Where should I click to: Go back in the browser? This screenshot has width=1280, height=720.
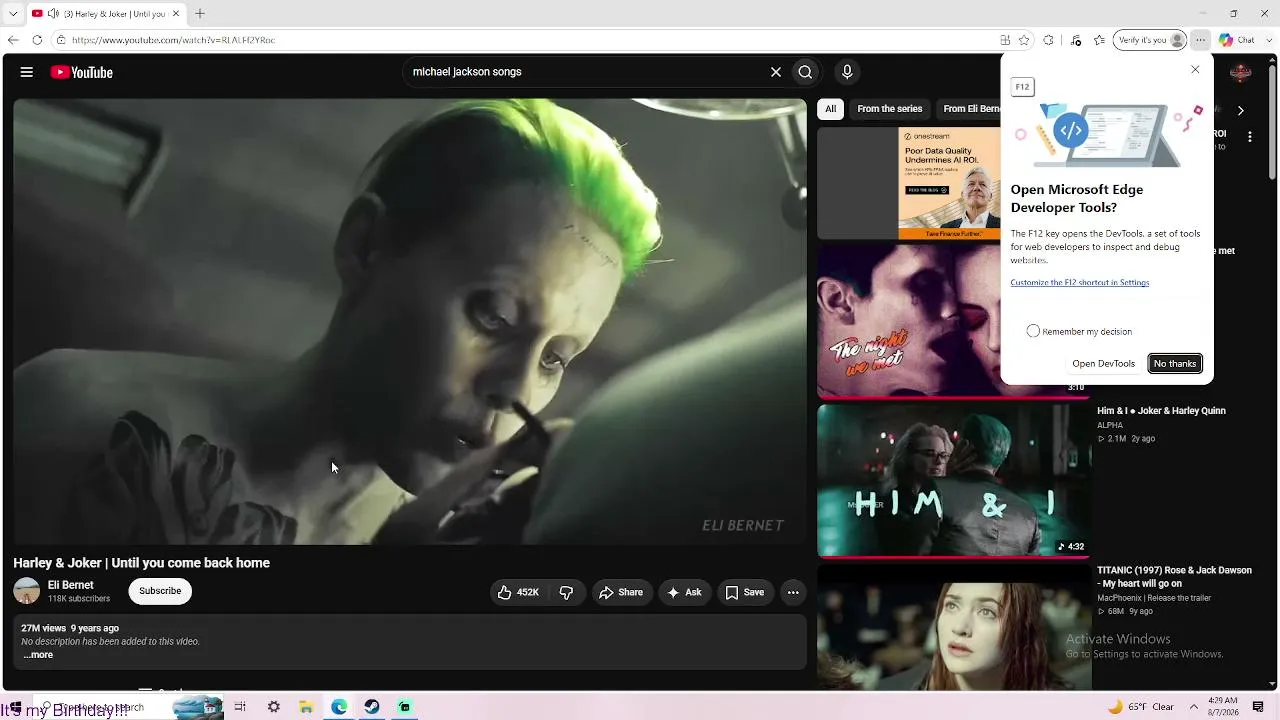coord(13,40)
